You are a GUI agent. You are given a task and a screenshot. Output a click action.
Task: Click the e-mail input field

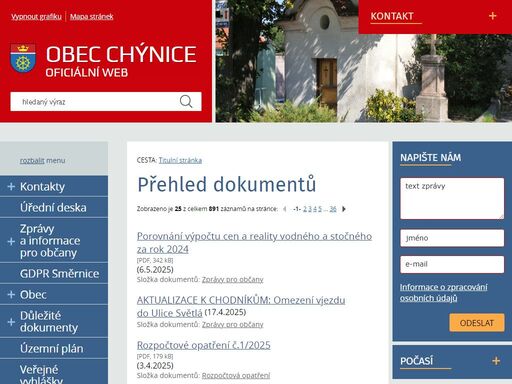tap(452, 264)
